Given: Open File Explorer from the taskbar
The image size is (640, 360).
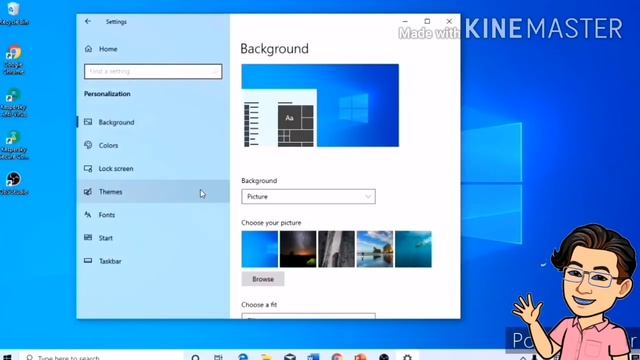Looking at the screenshot, I should [x=267, y=357].
